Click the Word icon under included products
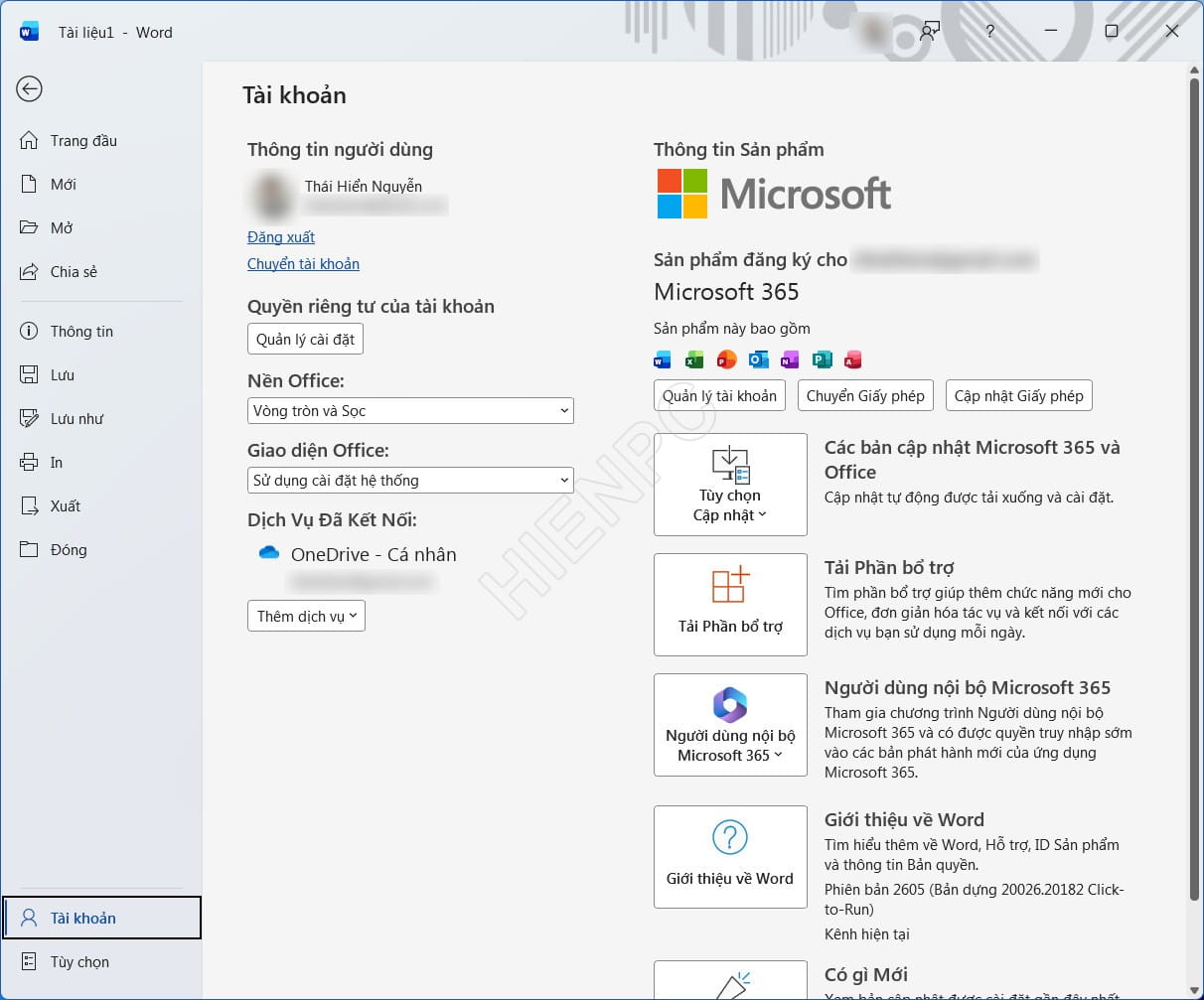This screenshot has height=1000, width=1204. (663, 359)
